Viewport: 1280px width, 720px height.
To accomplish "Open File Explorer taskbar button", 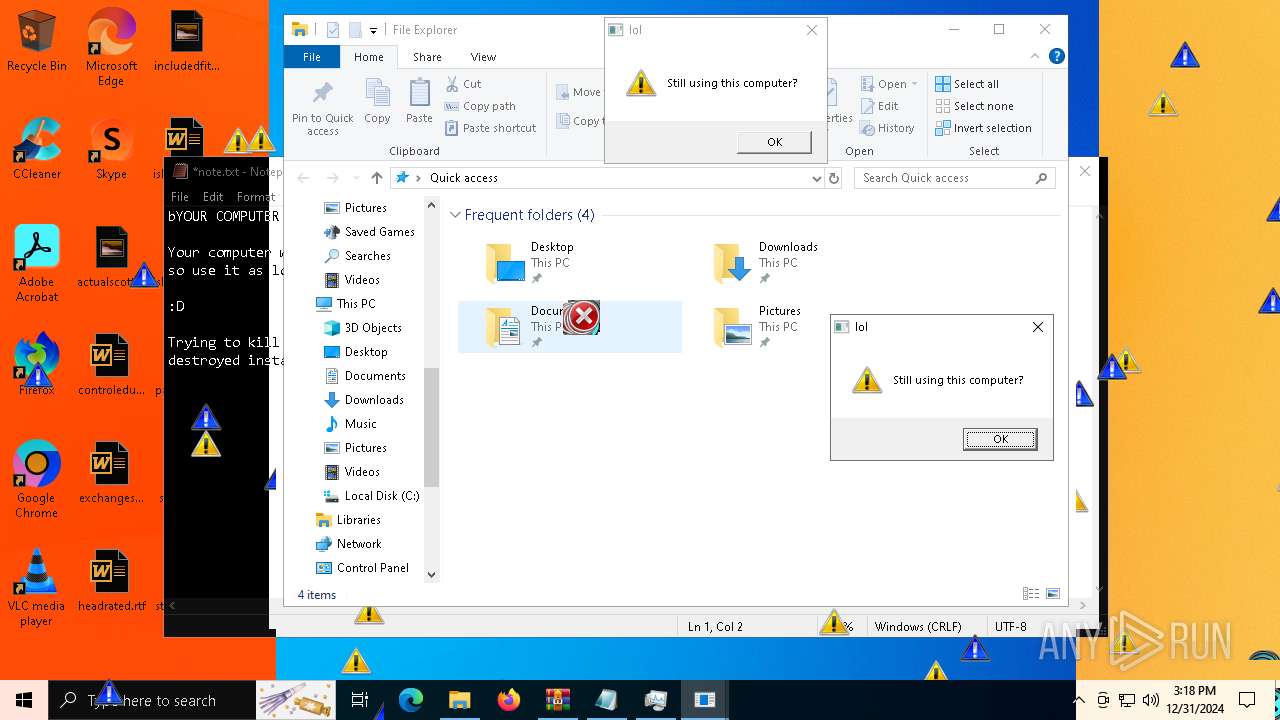I will point(459,700).
